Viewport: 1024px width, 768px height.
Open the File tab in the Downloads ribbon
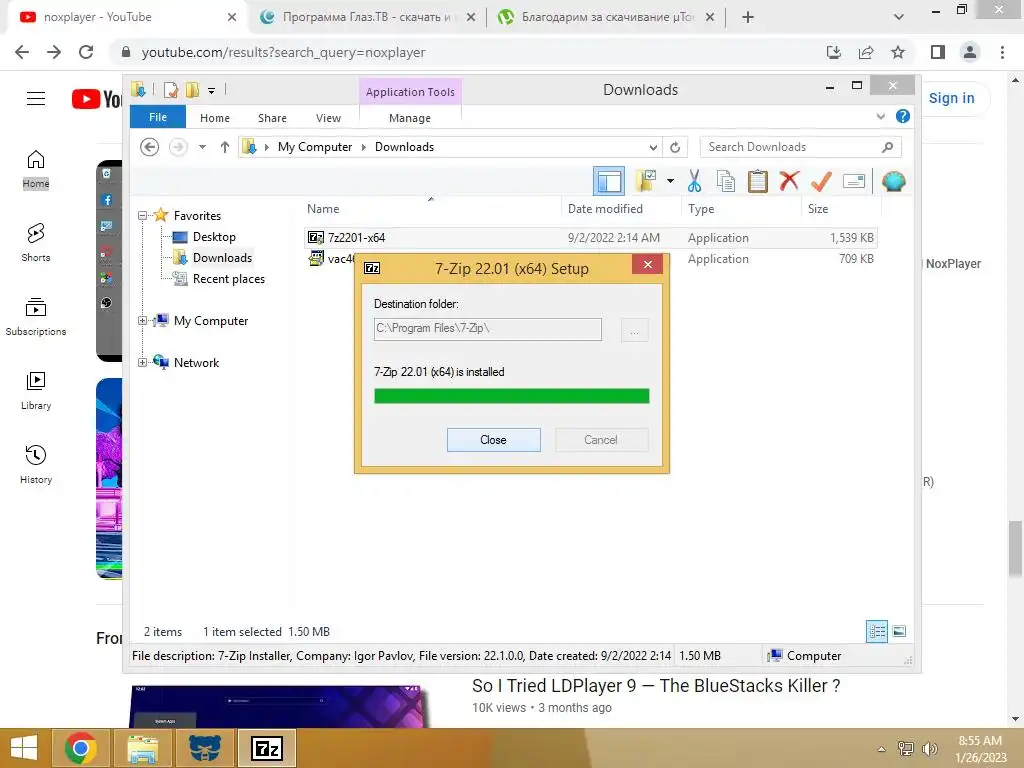coord(157,117)
